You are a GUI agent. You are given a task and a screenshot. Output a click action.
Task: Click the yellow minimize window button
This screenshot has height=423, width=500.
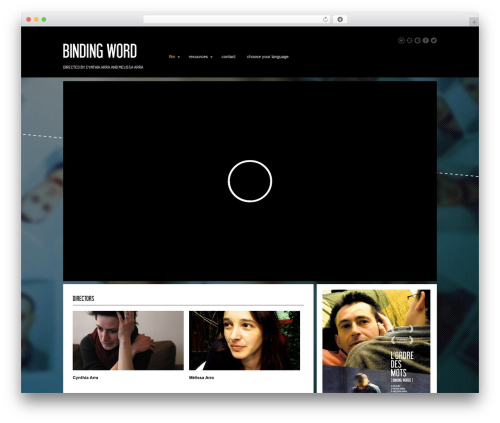point(36,20)
